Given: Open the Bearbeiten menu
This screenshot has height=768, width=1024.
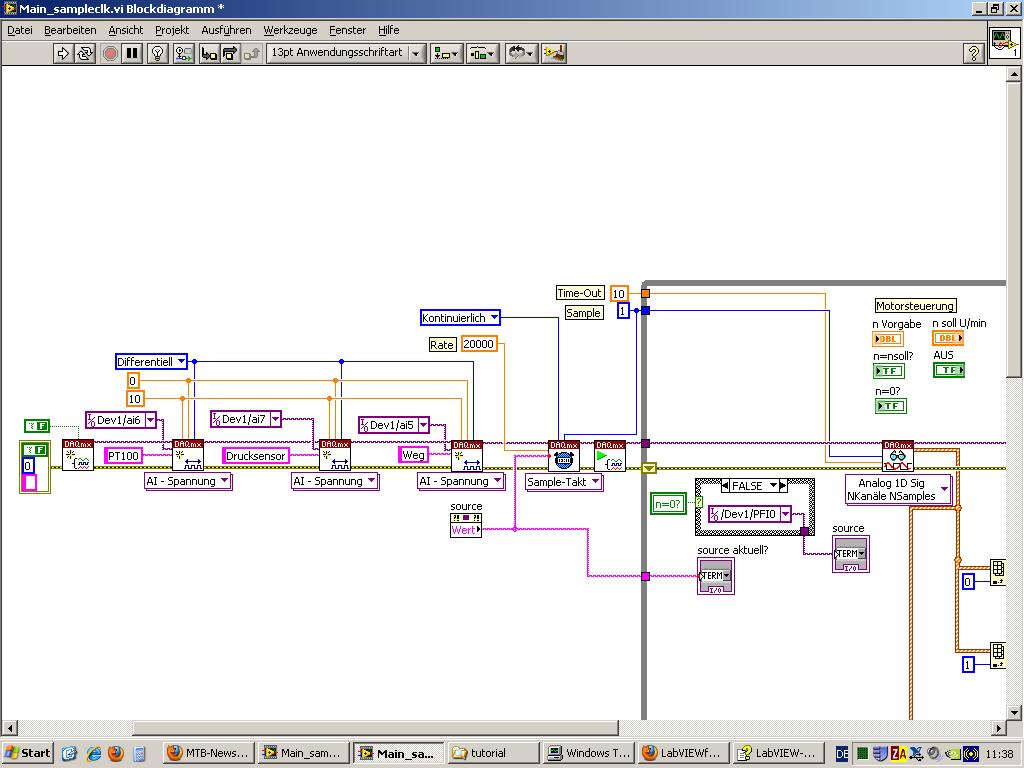Looking at the screenshot, I should [x=70, y=30].
